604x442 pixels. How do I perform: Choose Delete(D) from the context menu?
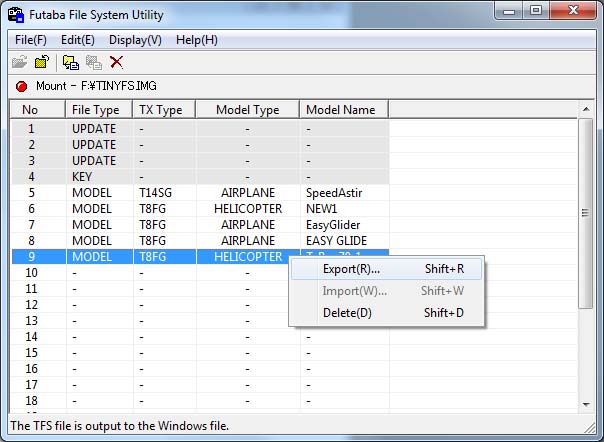347,313
